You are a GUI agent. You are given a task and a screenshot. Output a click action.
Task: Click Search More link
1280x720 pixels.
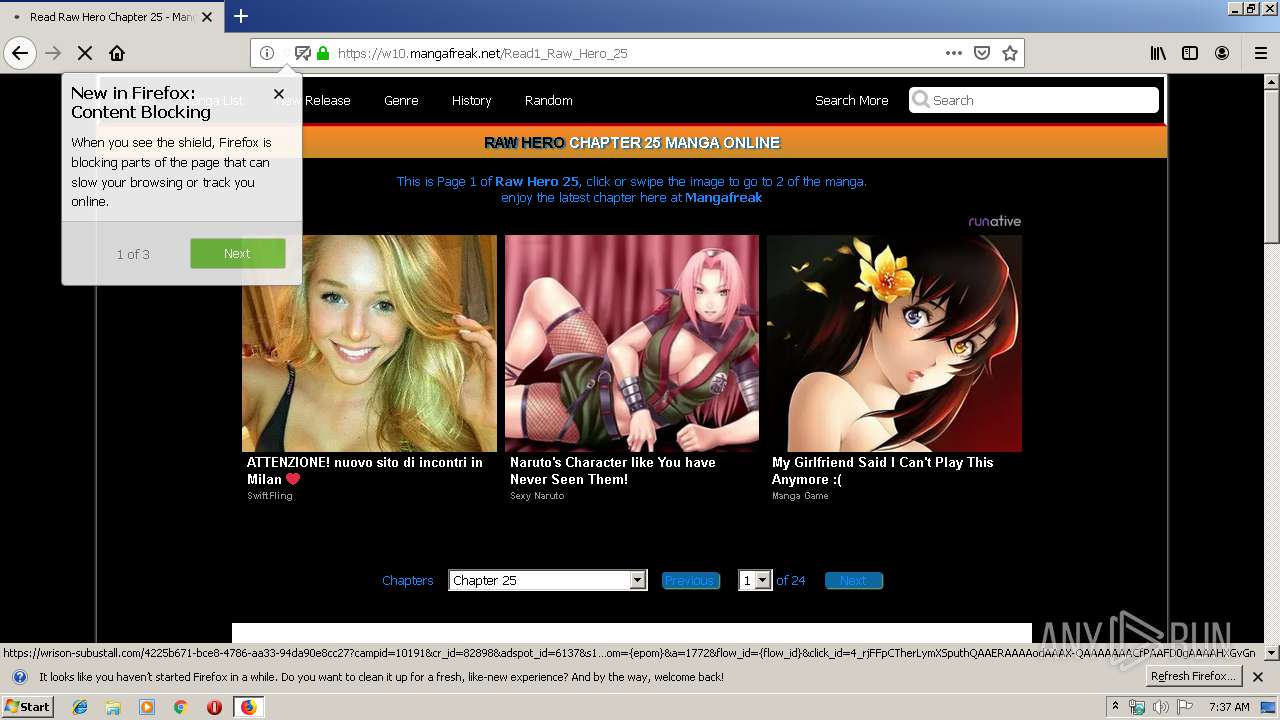click(851, 100)
